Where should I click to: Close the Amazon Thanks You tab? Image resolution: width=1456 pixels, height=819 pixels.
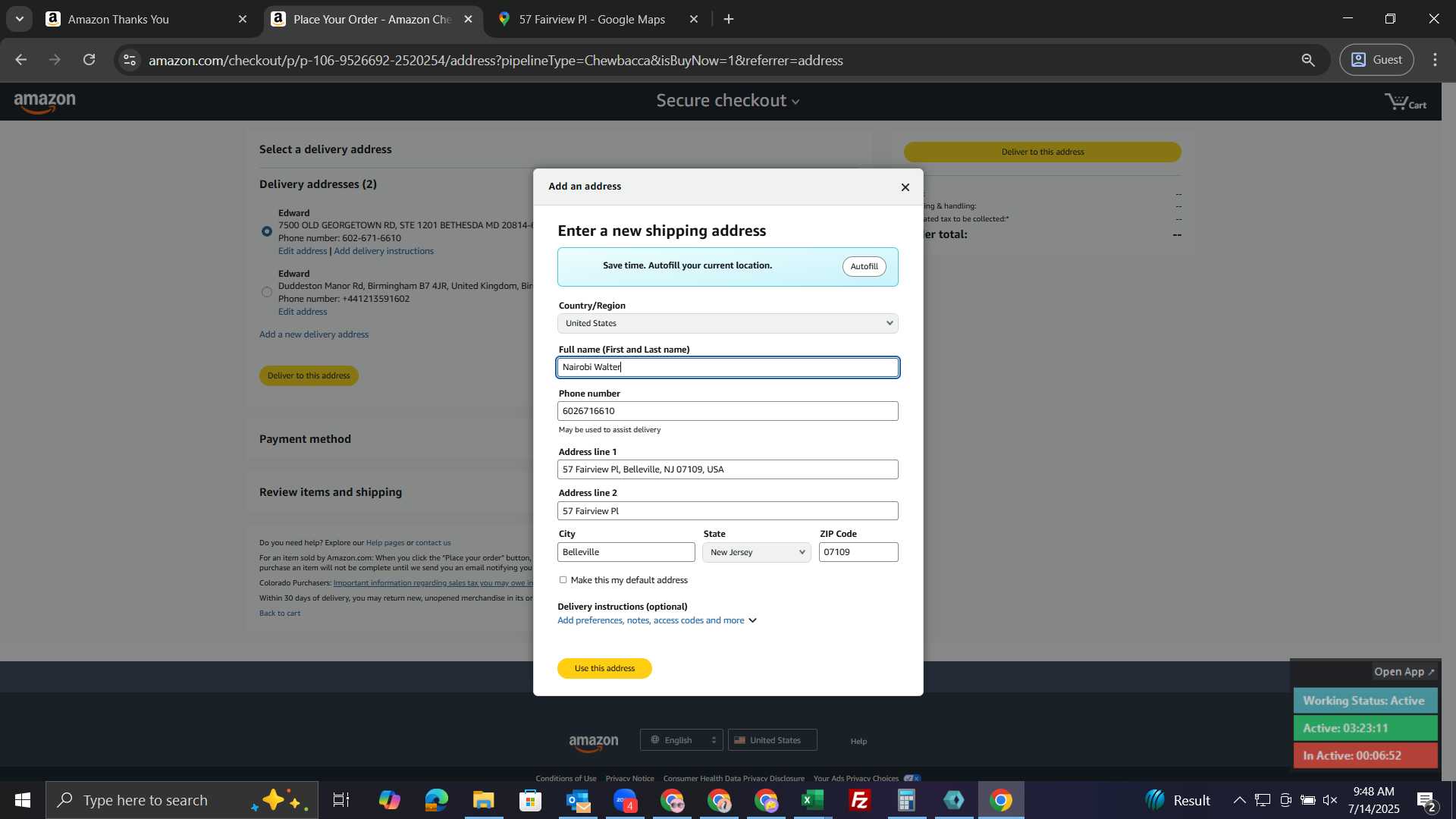(243, 20)
